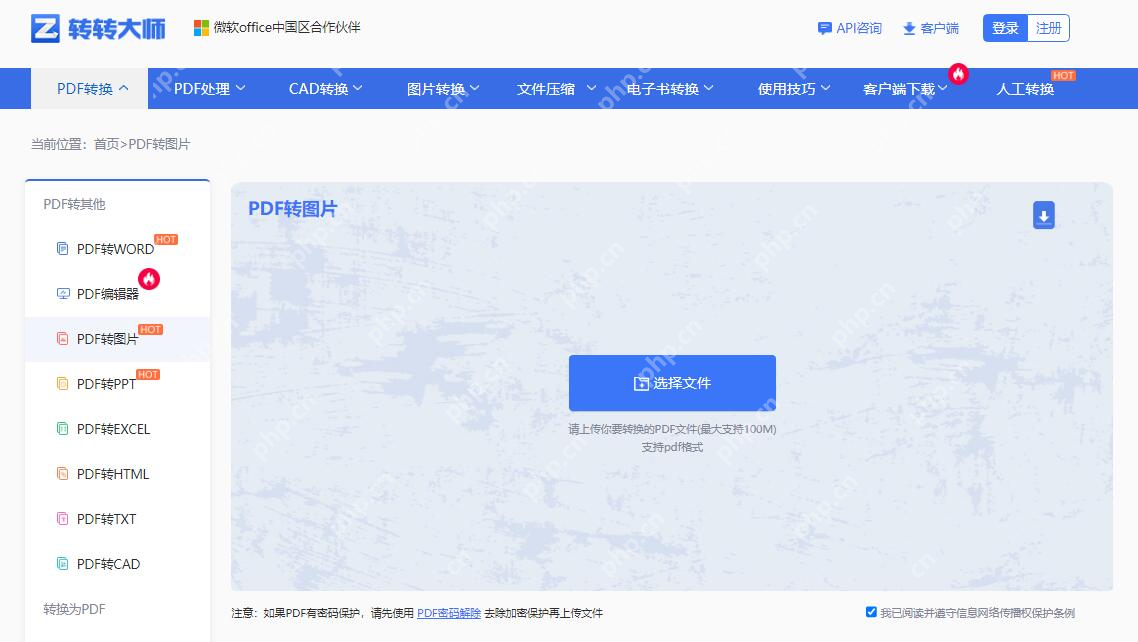Viewport: 1138px width, 642px height.
Task: Click the 客户端 download icon in the header
Action: tap(909, 29)
